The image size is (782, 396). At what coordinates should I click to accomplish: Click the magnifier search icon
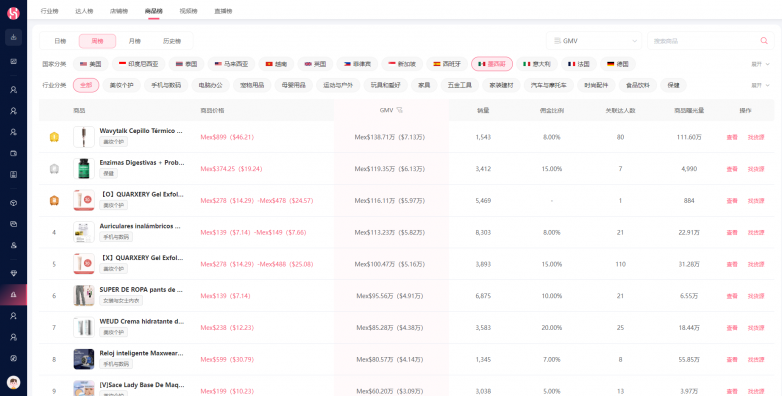[764, 41]
